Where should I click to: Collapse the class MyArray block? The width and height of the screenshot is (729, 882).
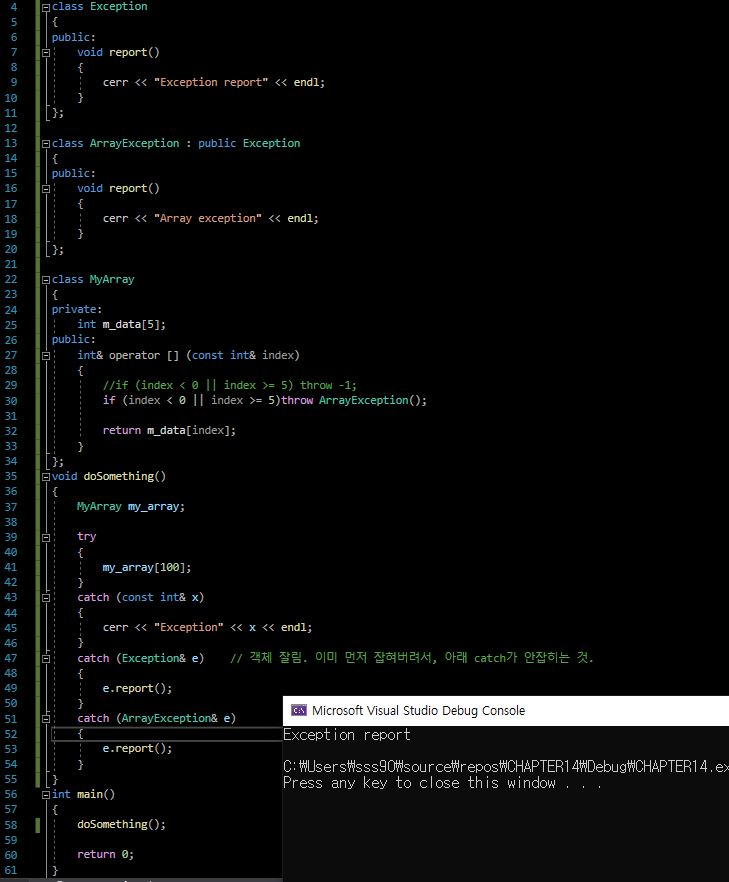(46, 280)
